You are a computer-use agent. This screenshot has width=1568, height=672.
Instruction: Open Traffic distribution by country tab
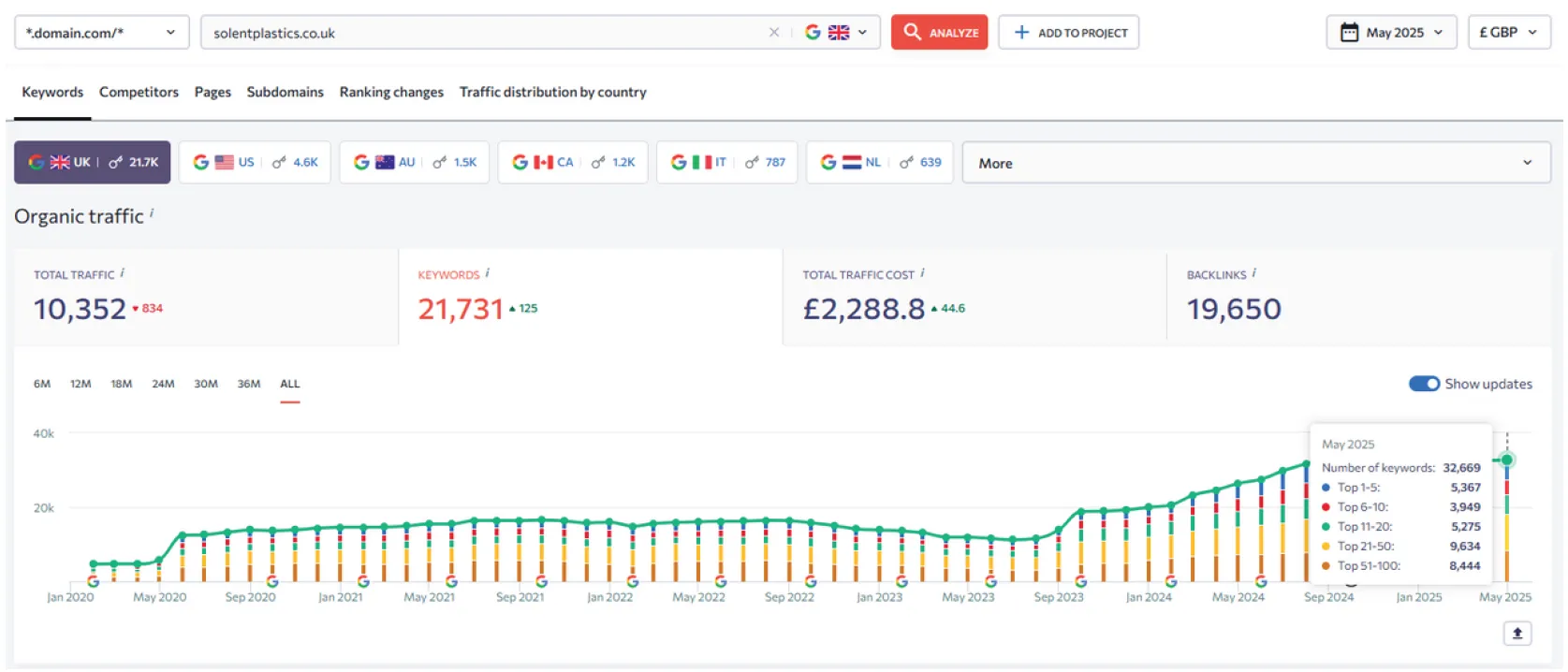[552, 92]
